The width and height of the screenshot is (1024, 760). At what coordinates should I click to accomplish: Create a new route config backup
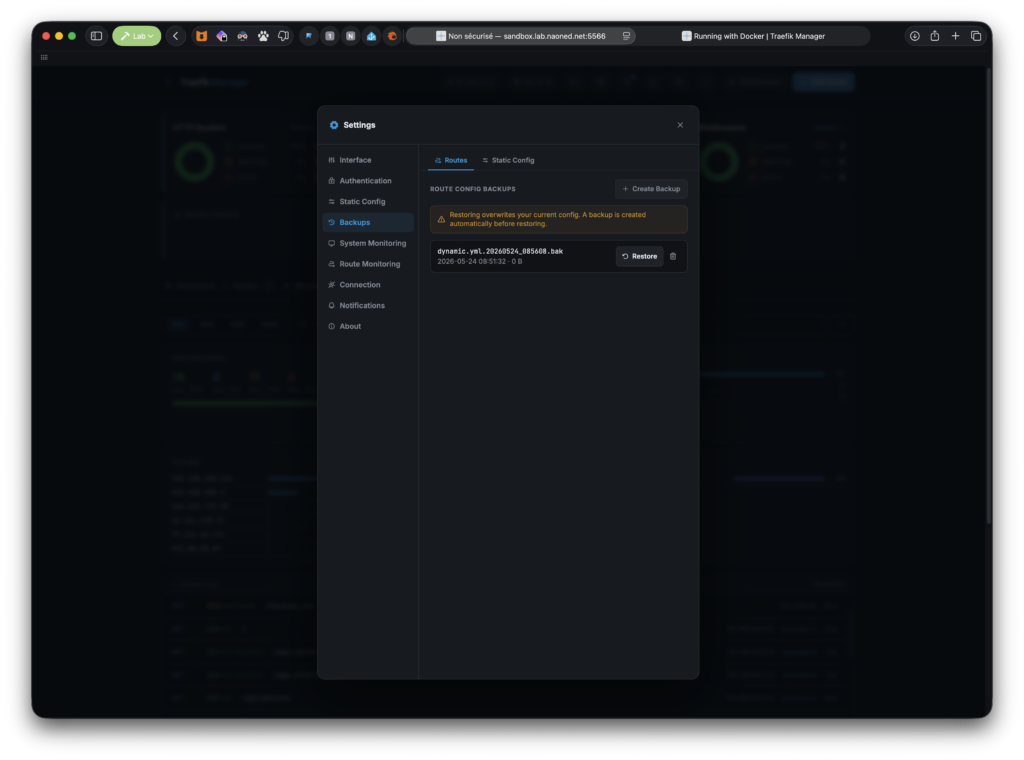[651, 189]
